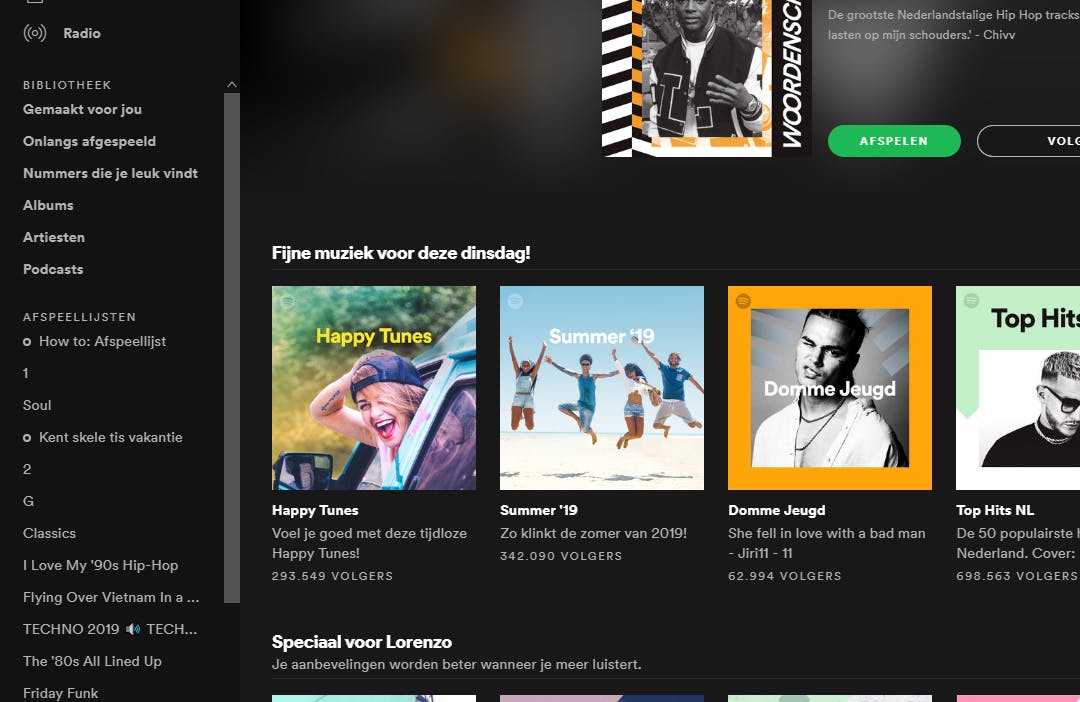Click 'Zo klinkt de zomer van 2019!' description
Image resolution: width=1080 pixels, height=702 pixels.
(x=594, y=533)
